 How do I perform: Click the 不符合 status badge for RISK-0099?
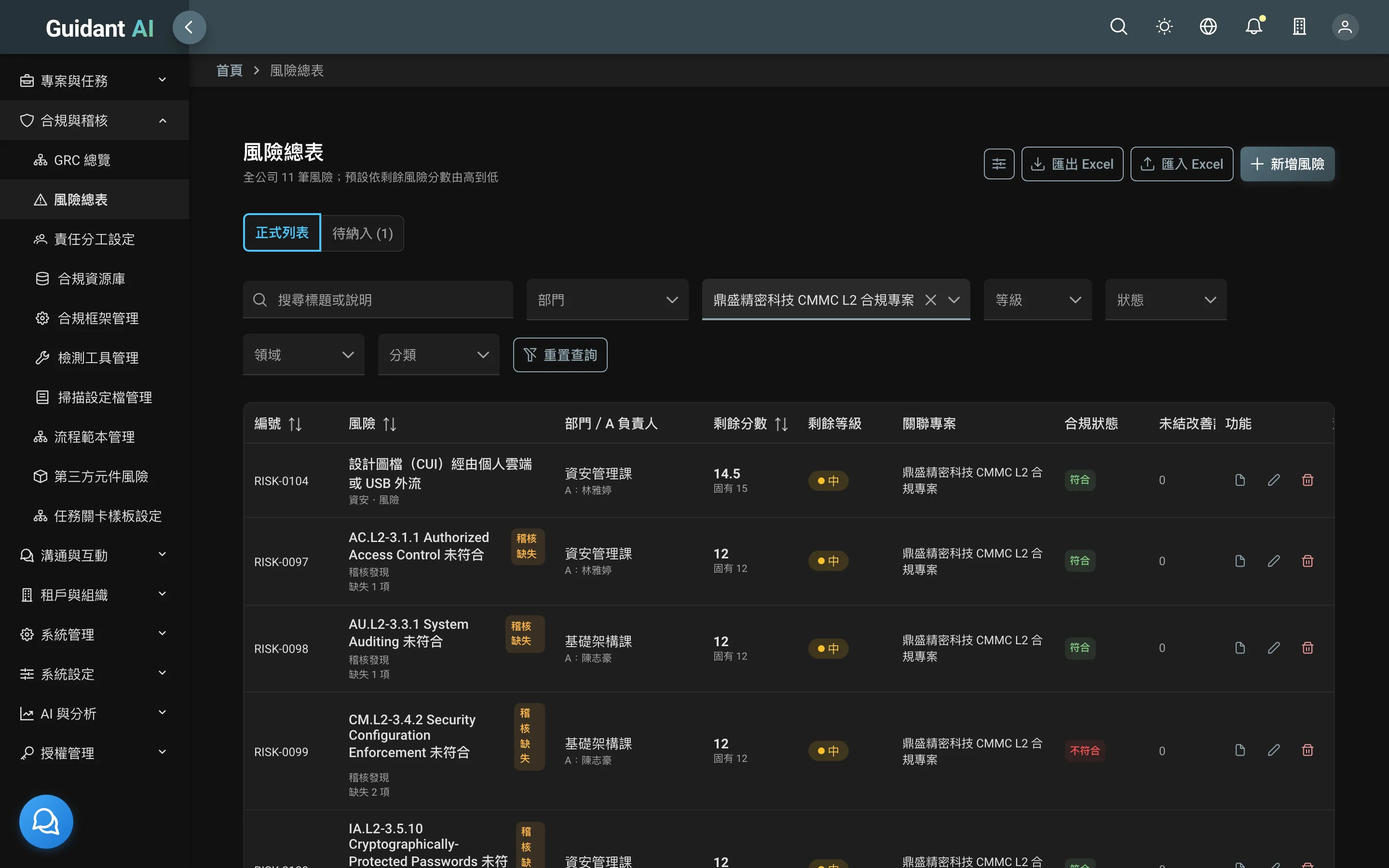[1084, 750]
